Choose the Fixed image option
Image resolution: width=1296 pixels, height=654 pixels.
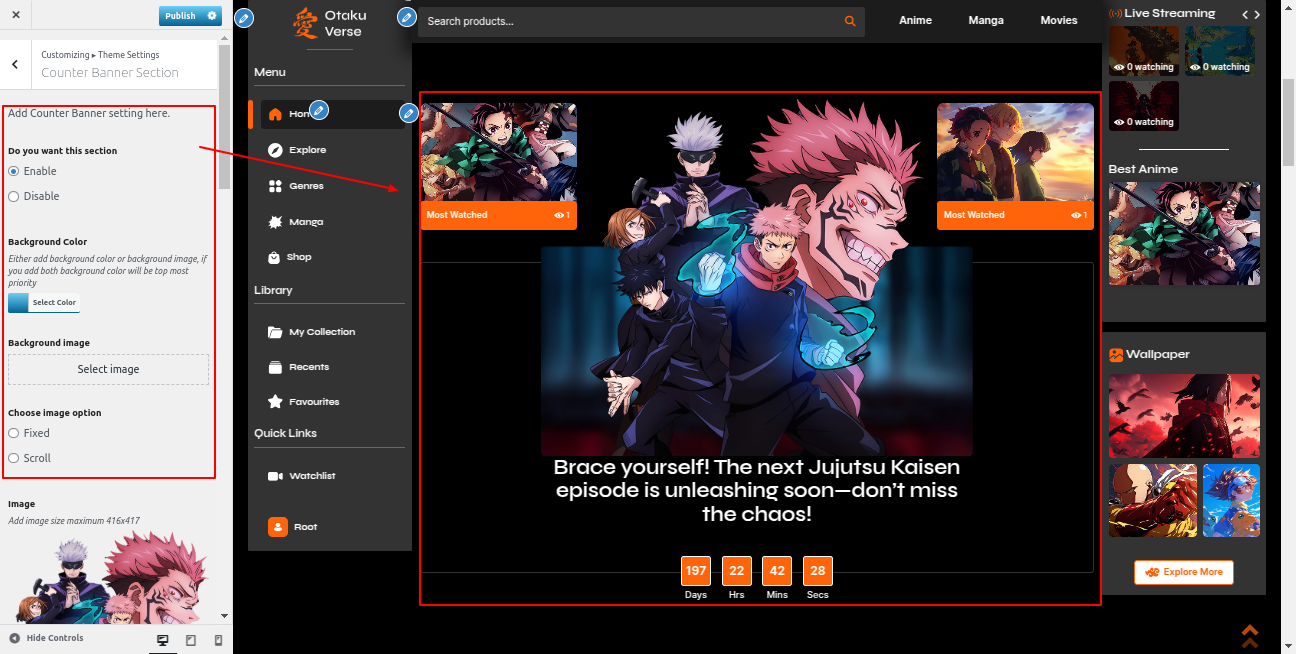click(14, 434)
